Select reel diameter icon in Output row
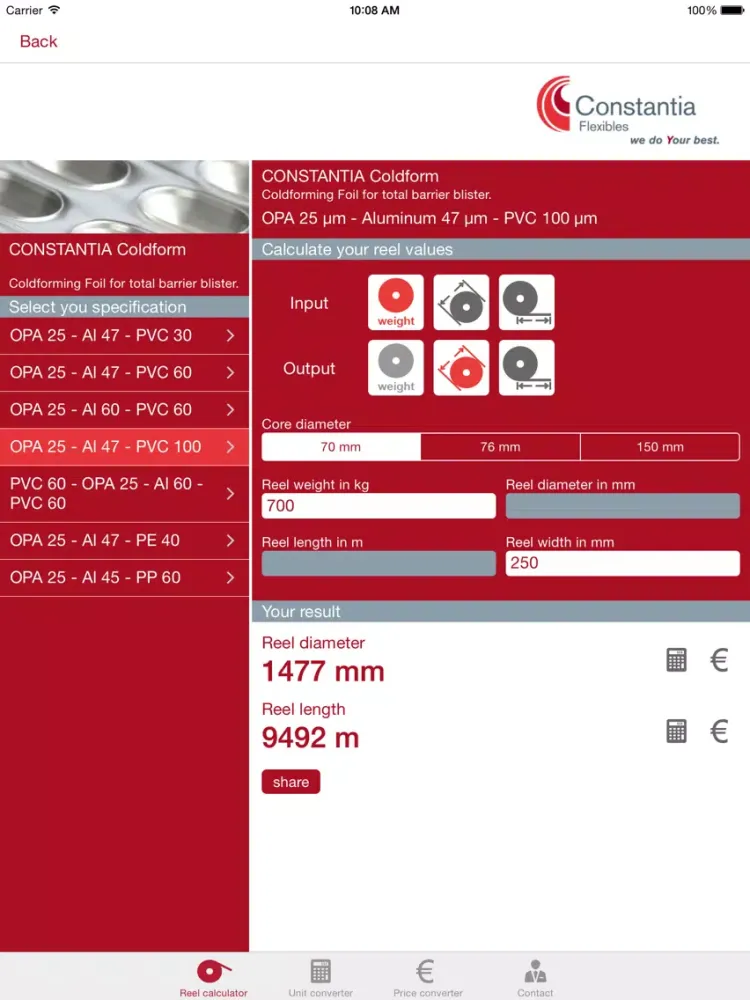The height and width of the screenshot is (1000, 750). pyautogui.click(x=461, y=367)
